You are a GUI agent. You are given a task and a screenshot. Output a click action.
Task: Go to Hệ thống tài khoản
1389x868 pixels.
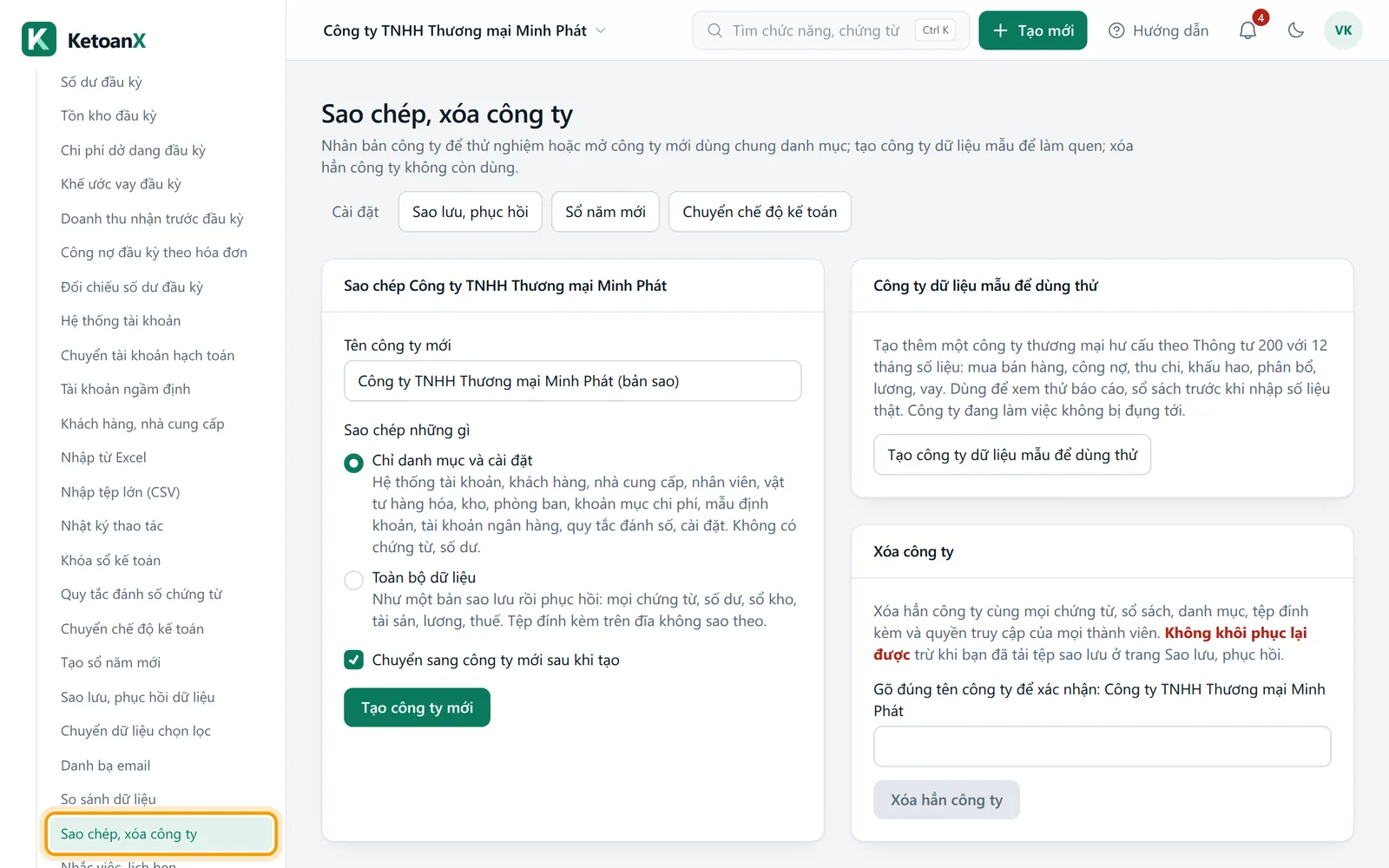pyautogui.click(x=121, y=320)
